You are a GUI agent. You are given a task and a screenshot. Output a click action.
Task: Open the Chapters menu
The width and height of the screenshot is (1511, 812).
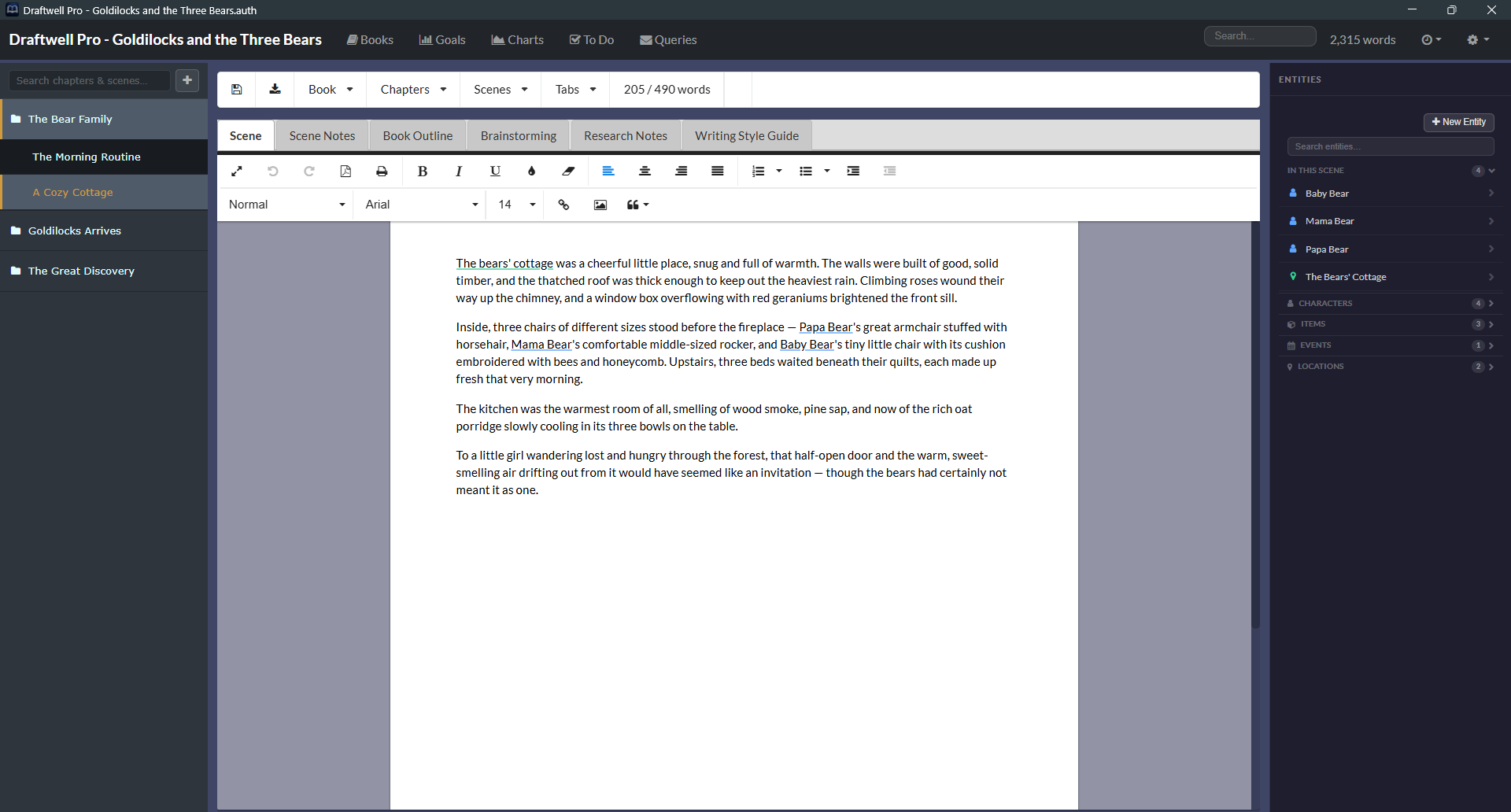coord(413,90)
